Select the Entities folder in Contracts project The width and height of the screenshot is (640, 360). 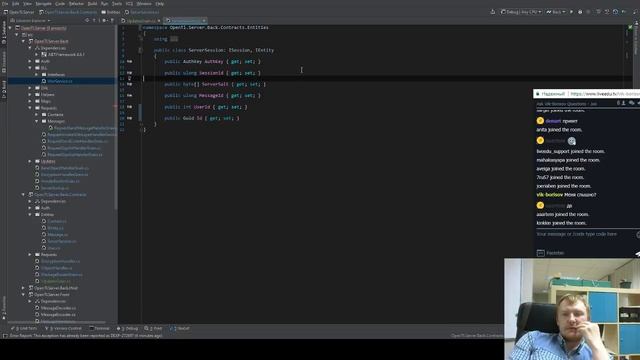[47, 215]
